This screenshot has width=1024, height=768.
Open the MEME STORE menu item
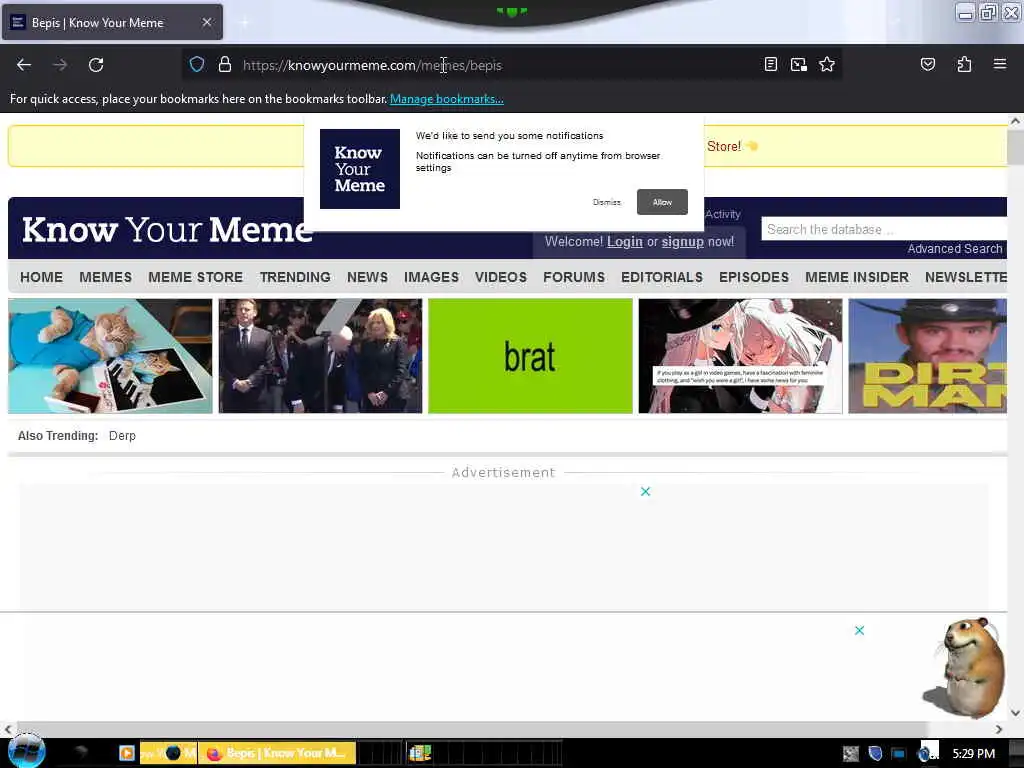[x=195, y=277]
